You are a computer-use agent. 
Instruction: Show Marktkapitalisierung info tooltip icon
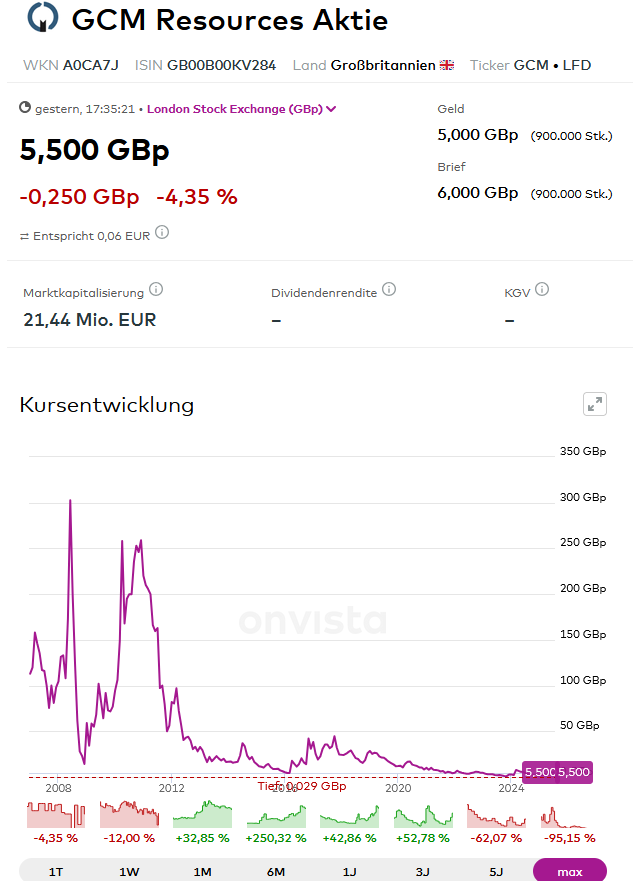(156, 290)
